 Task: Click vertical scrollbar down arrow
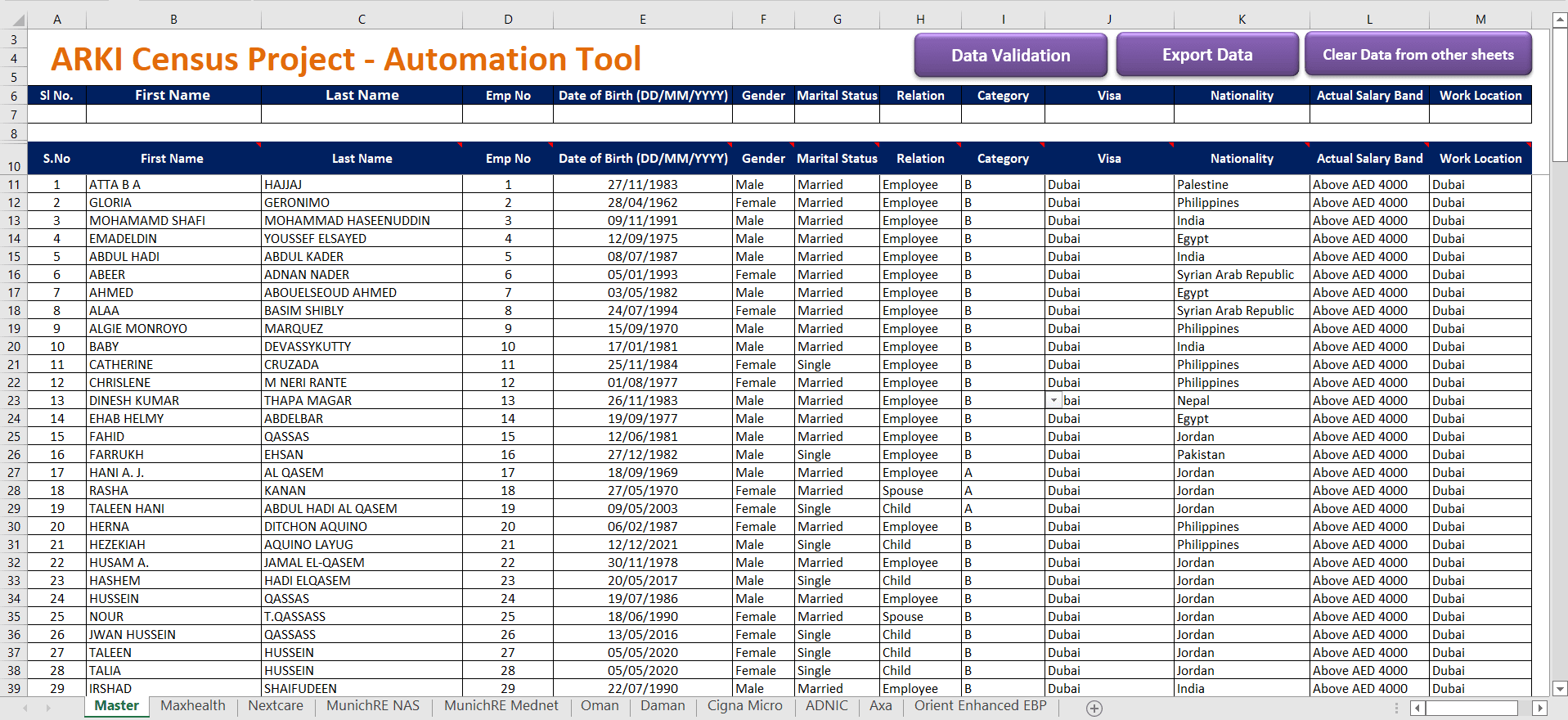pos(1560,689)
